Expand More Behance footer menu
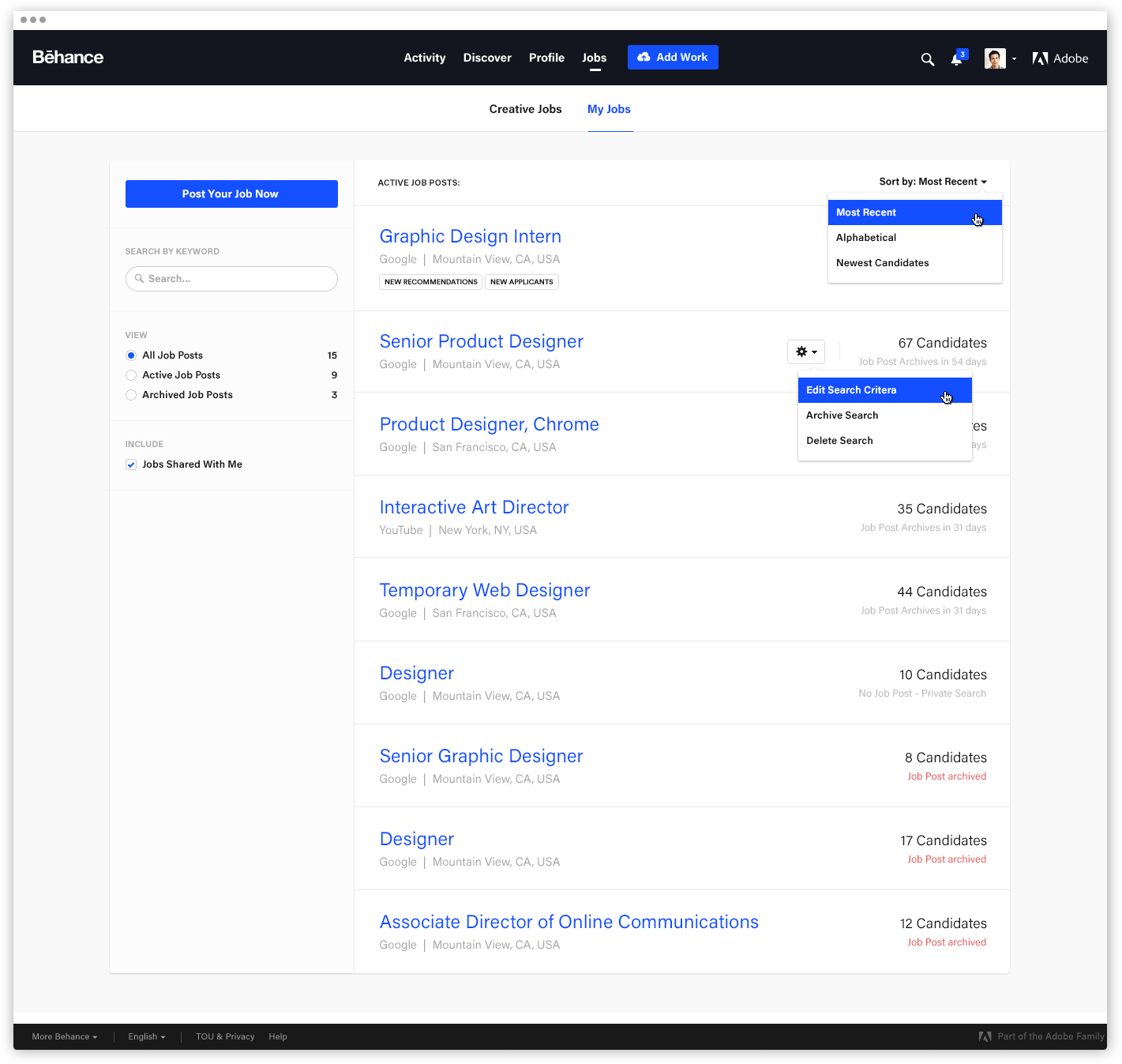1122x1064 pixels. [x=65, y=1036]
